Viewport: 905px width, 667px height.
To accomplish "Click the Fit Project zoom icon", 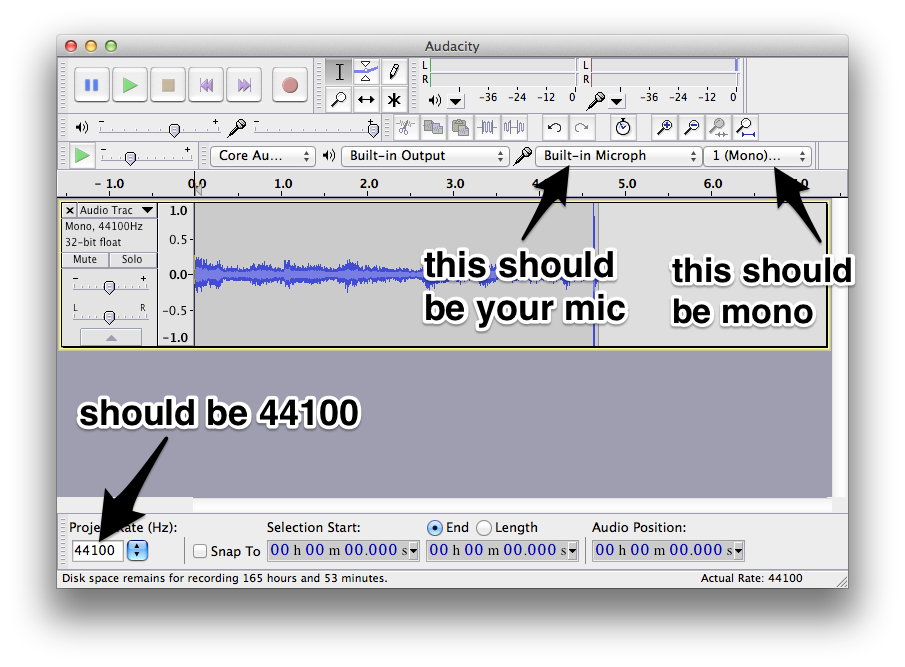I will click(x=746, y=127).
